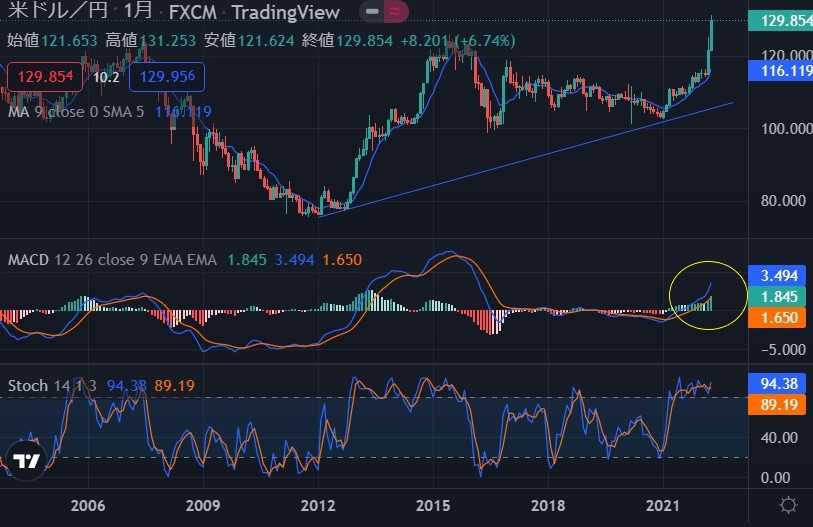Click the TradingView logo badge

tap(26, 460)
